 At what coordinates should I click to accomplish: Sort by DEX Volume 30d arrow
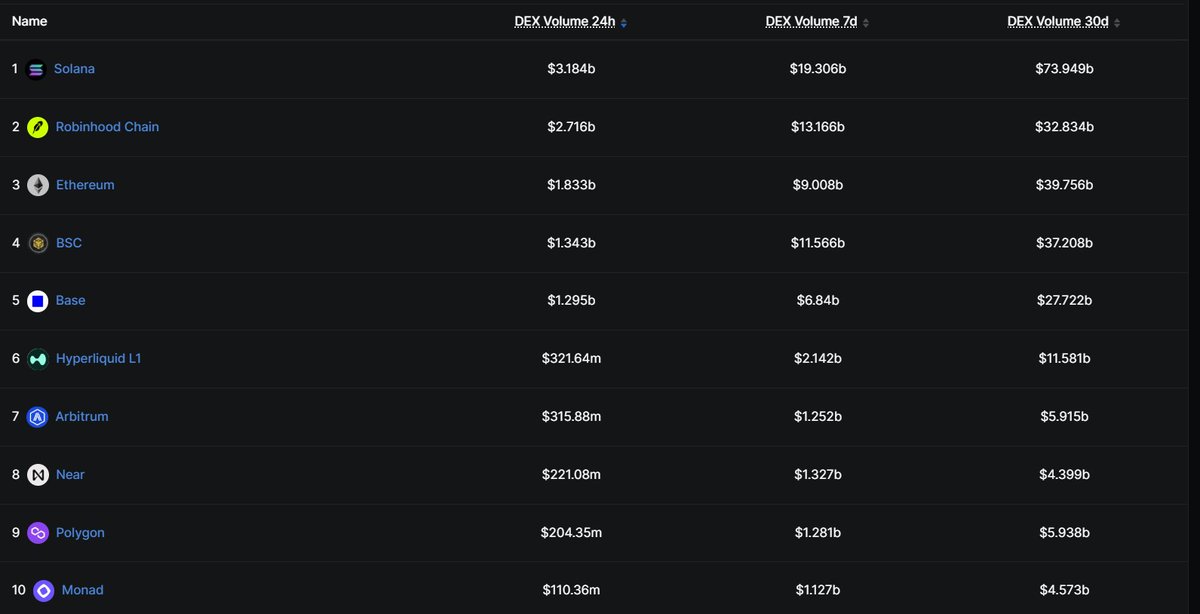coord(1117,22)
